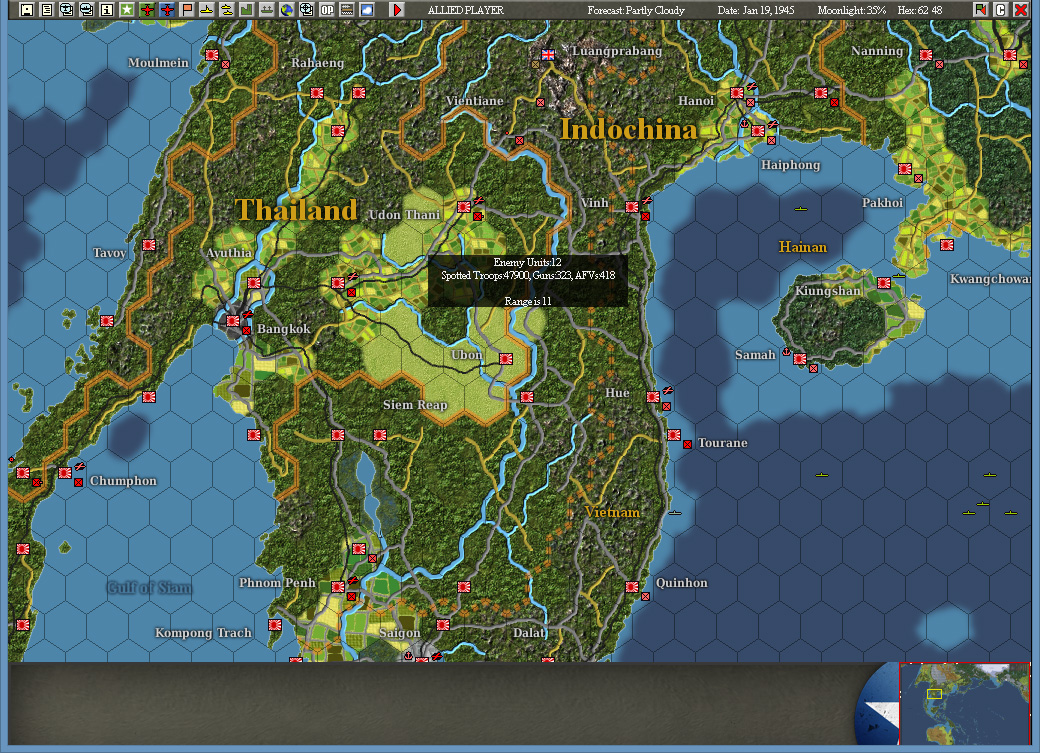Select the Japanese base marker at Hanoi

coord(737,93)
